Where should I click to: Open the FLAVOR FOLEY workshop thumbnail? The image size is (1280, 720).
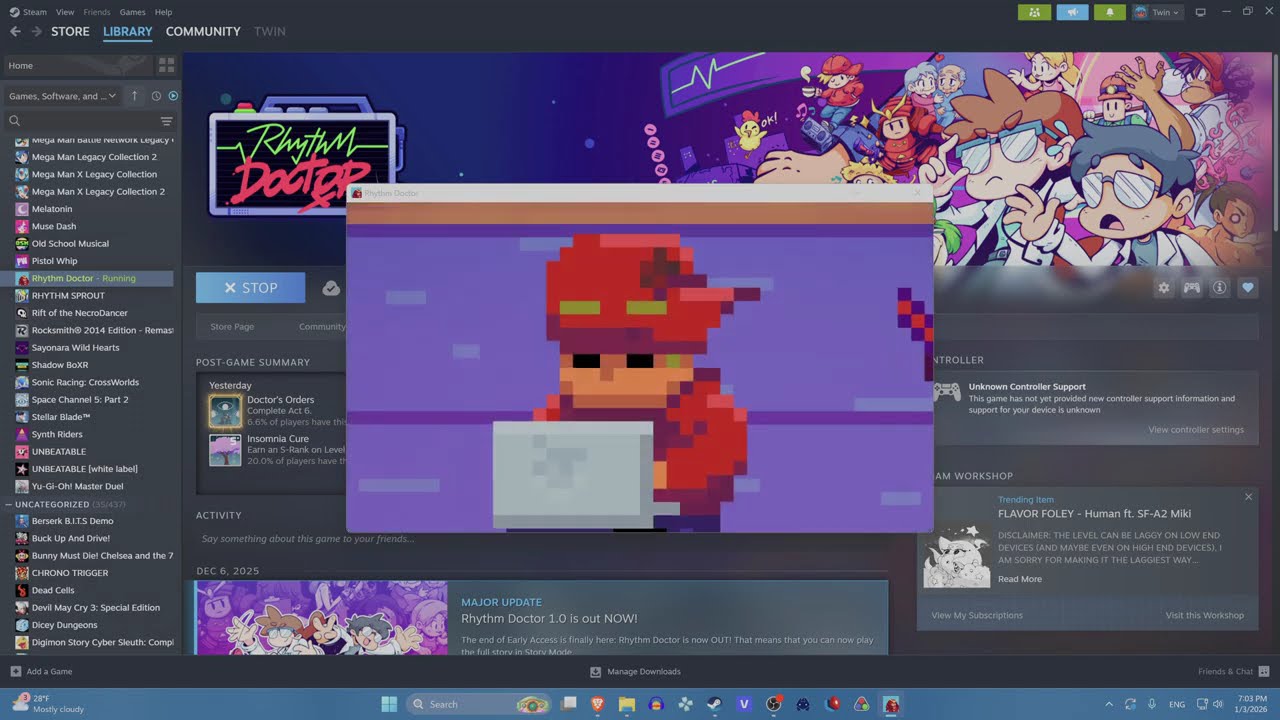point(957,556)
